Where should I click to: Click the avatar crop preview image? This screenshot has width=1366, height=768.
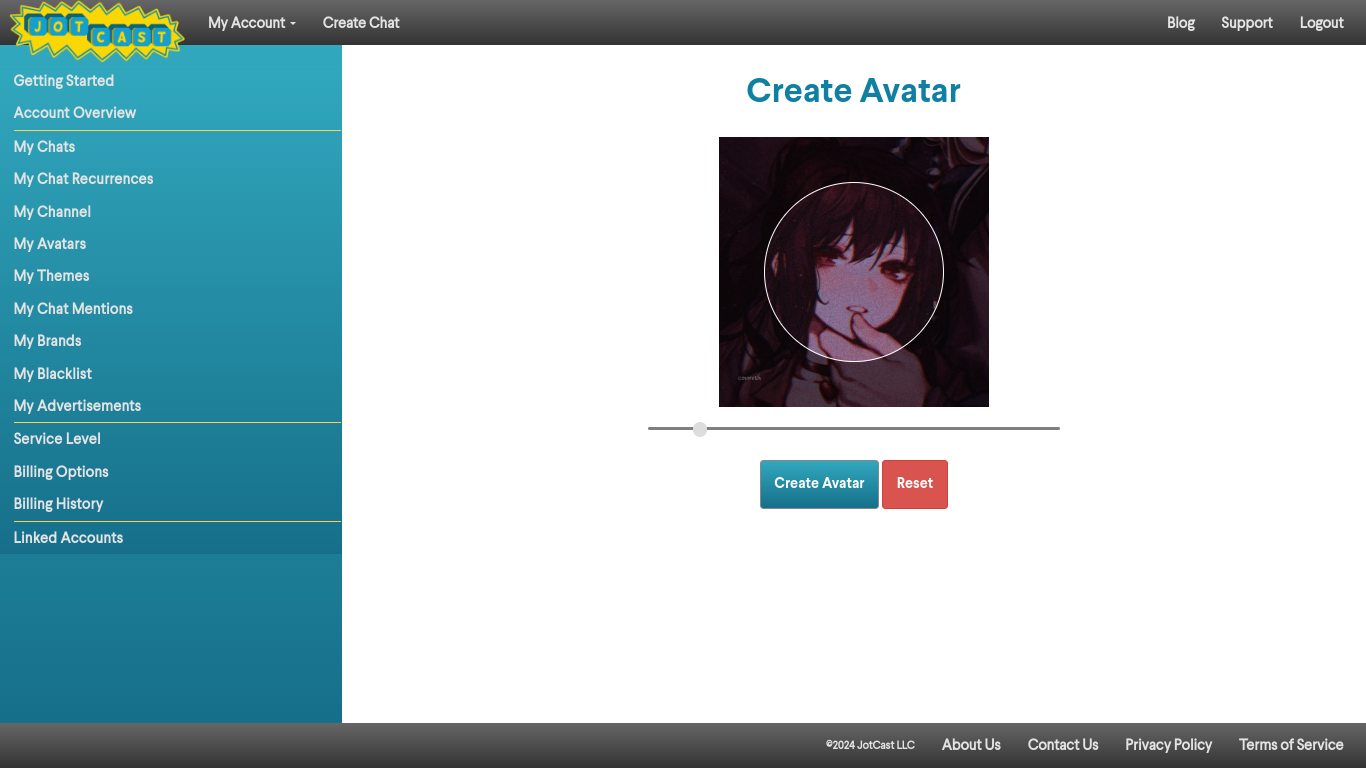pos(854,272)
